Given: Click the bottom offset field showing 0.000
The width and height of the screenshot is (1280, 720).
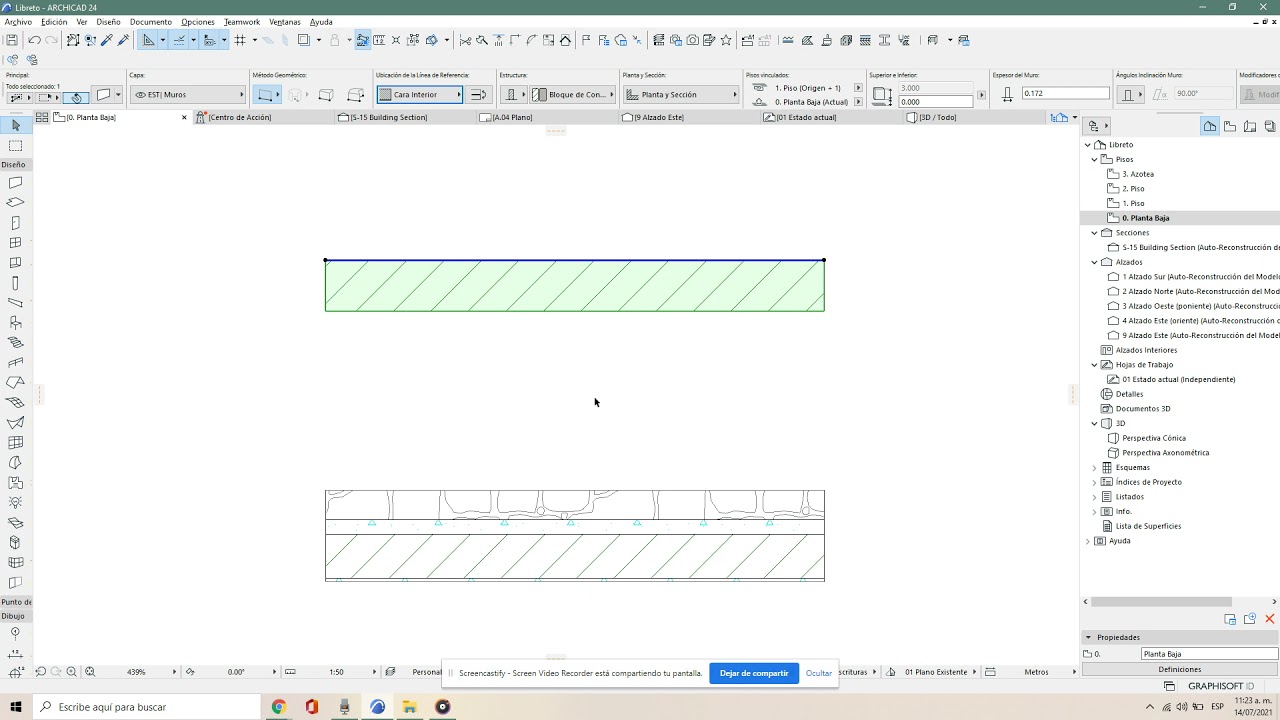Looking at the screenshot, I should [935, 102].
